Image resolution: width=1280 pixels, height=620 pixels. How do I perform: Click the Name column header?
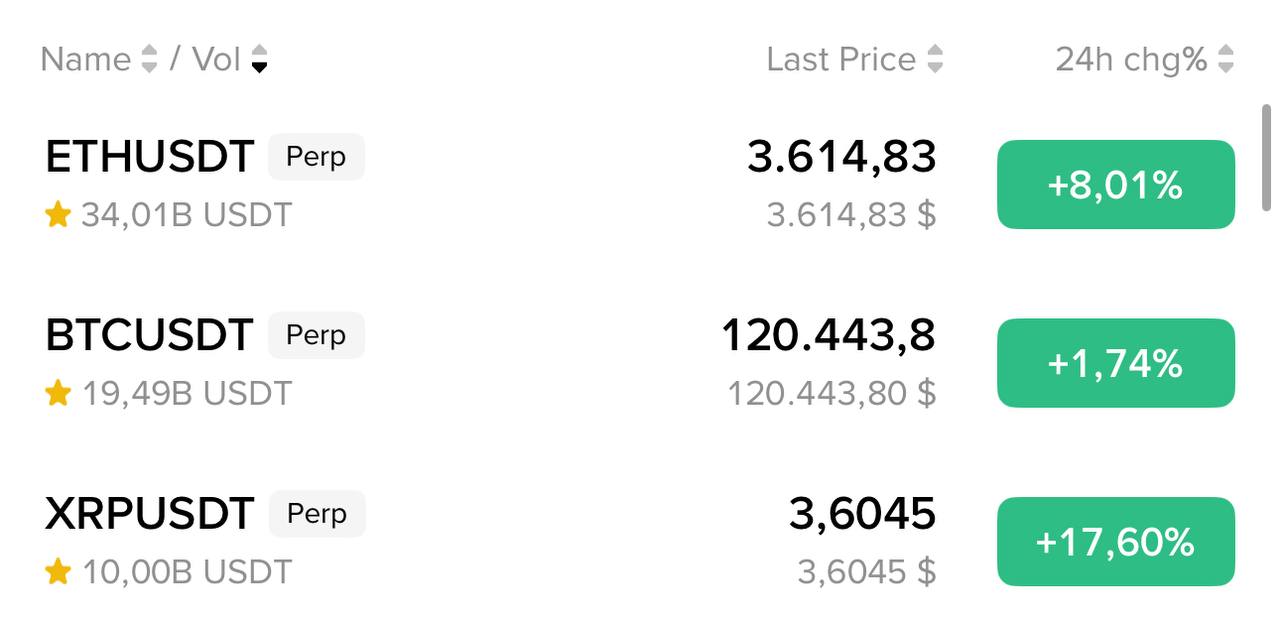coord(86,59)
